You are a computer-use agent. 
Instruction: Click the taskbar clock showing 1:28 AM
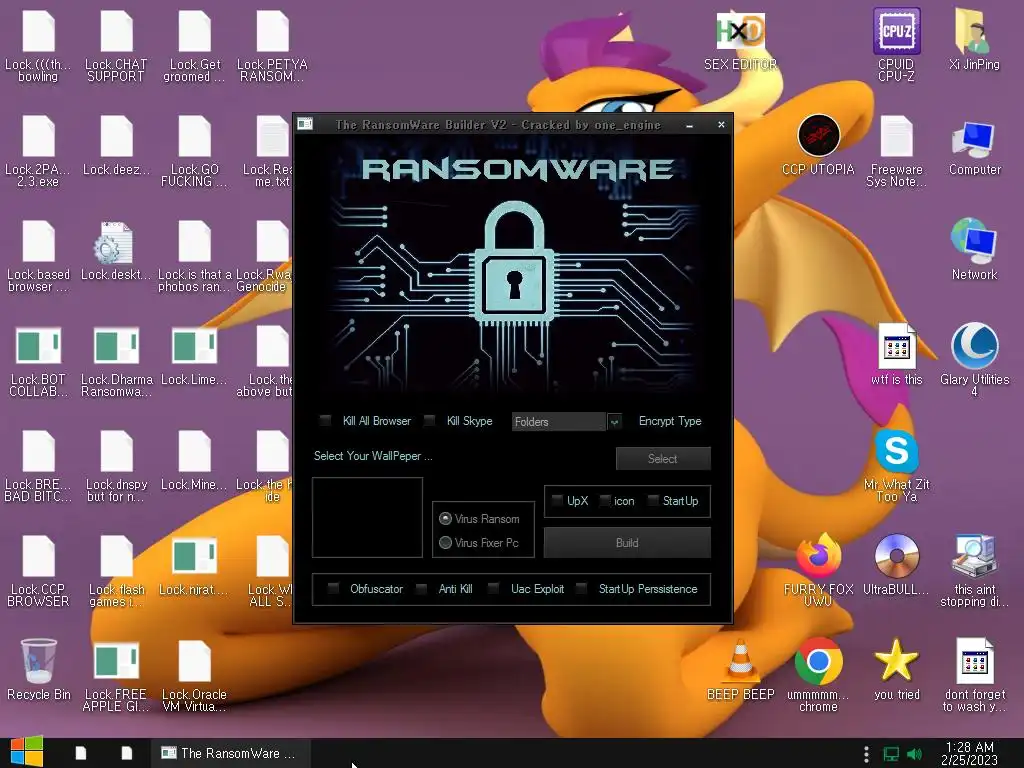coord(969,753)
